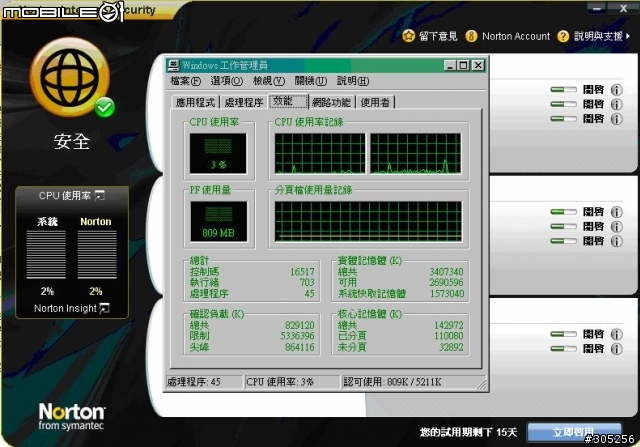Click the Norton CPU usage bar
The image size is (640, 447).
97,255
